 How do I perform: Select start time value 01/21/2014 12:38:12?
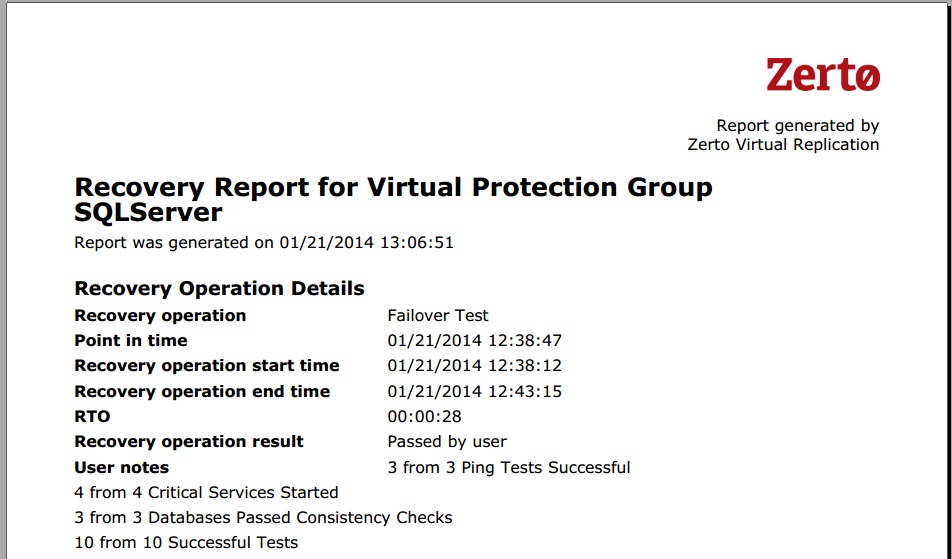pos(475,366)
